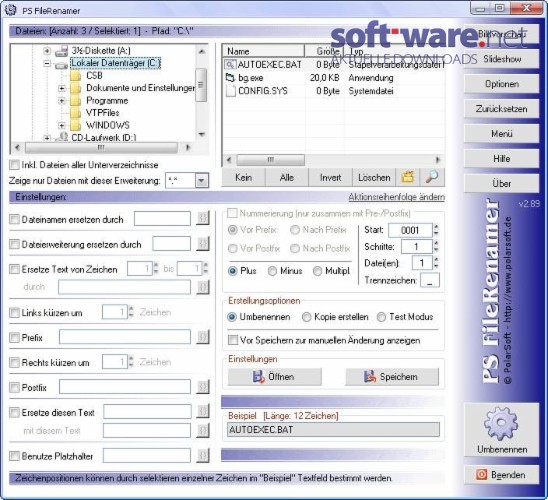Check Dateinamen ersetzen durch
The width and height of the screenshot is (548, 500).
click(14, 219)
